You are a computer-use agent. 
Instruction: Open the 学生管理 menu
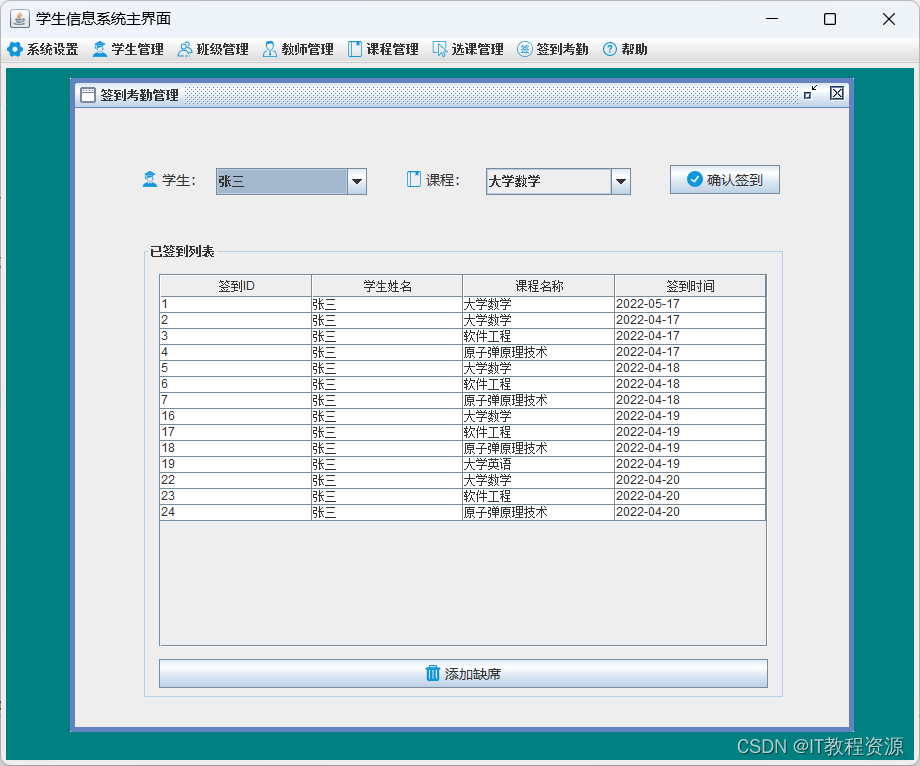128,49
